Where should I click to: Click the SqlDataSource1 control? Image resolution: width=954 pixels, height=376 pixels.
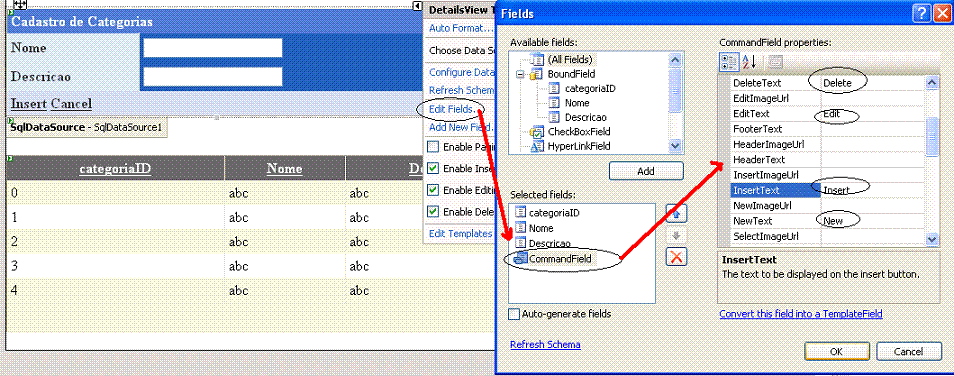87,128
